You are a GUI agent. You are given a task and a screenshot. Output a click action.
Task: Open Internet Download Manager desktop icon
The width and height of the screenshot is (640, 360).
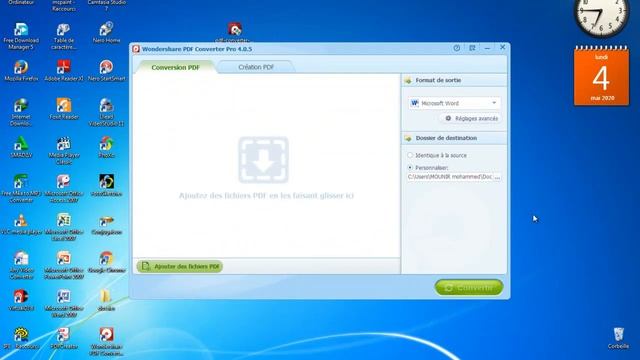[x=21, y=112]
